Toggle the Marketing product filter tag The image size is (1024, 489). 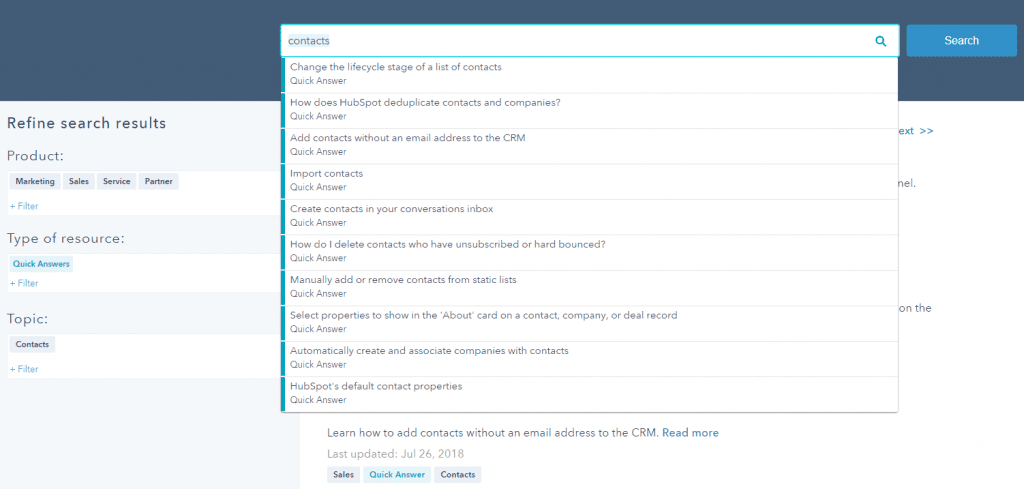click(x=35, y=181)
